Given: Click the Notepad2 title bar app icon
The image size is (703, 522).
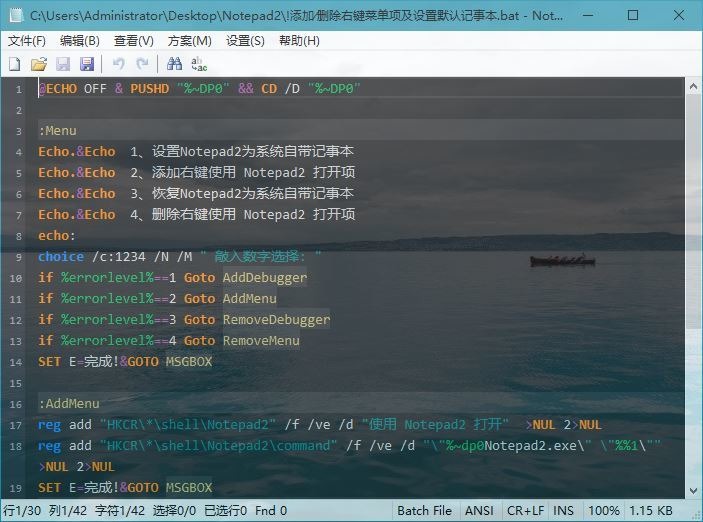Looking at the screenshot, I should tap(17, 15).
